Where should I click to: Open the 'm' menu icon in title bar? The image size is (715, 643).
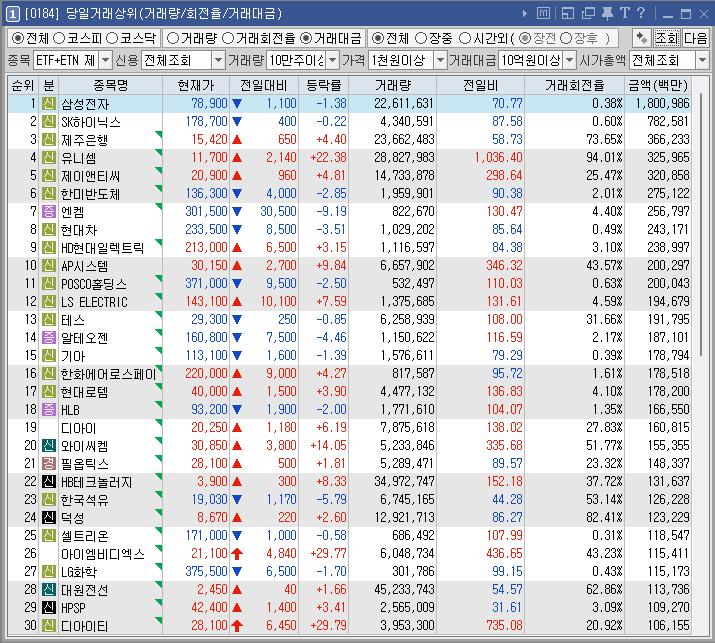click(543, 13)
